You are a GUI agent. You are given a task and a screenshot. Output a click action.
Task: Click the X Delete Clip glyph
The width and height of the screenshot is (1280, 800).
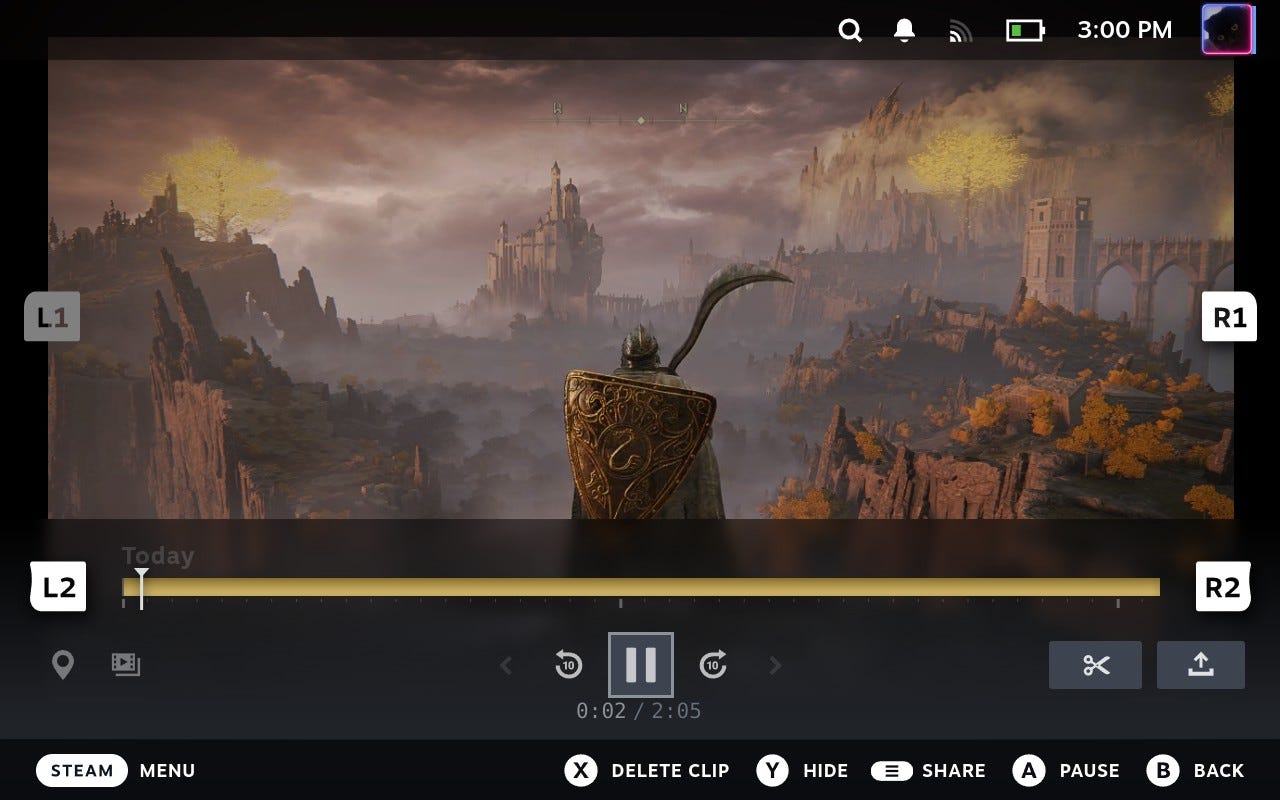581,770
